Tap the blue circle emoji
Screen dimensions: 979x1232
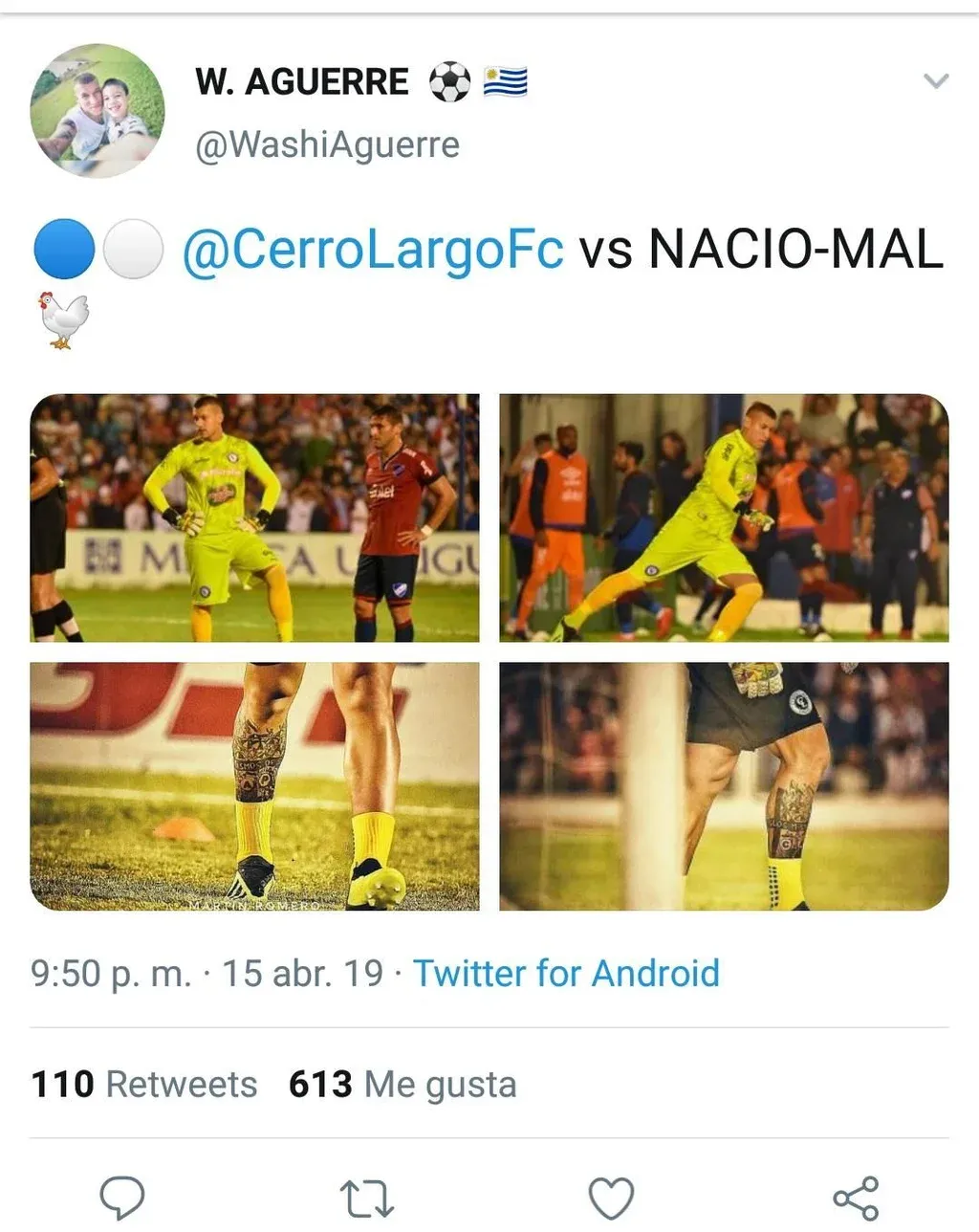coord(64,249)
